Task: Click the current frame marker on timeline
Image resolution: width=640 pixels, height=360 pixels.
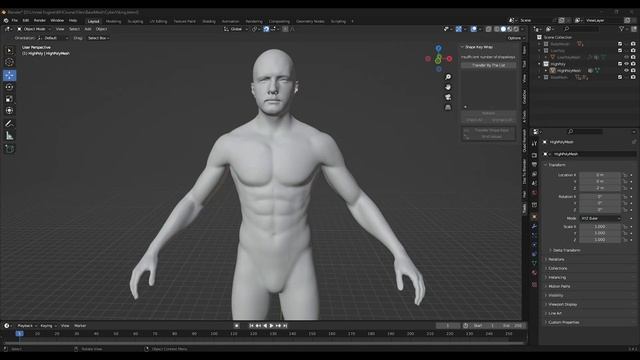Action: (x=19, y=334)
